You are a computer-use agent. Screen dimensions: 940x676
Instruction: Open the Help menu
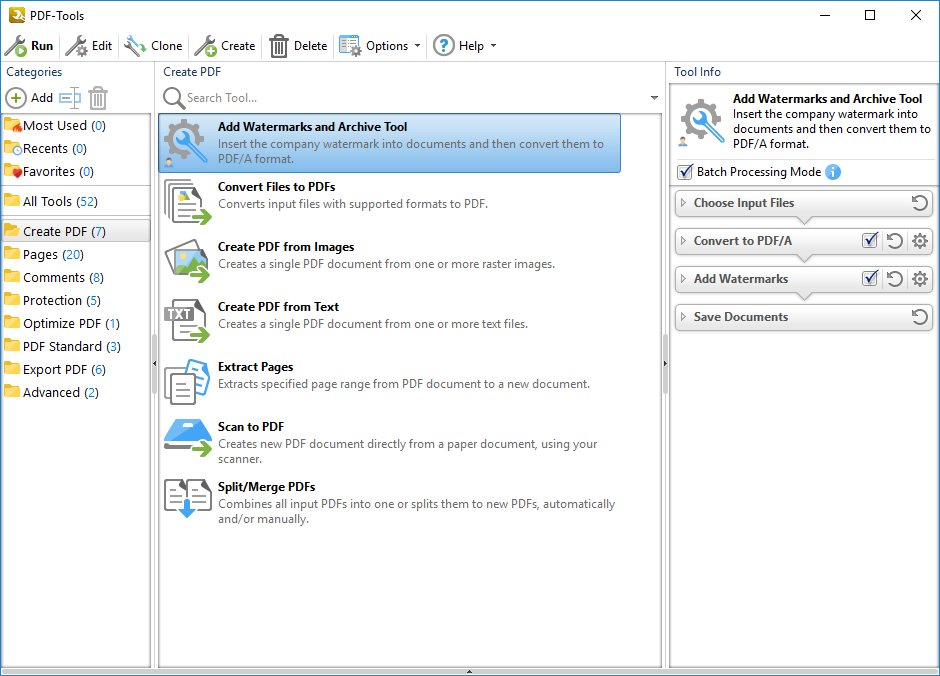pos(464,46)
